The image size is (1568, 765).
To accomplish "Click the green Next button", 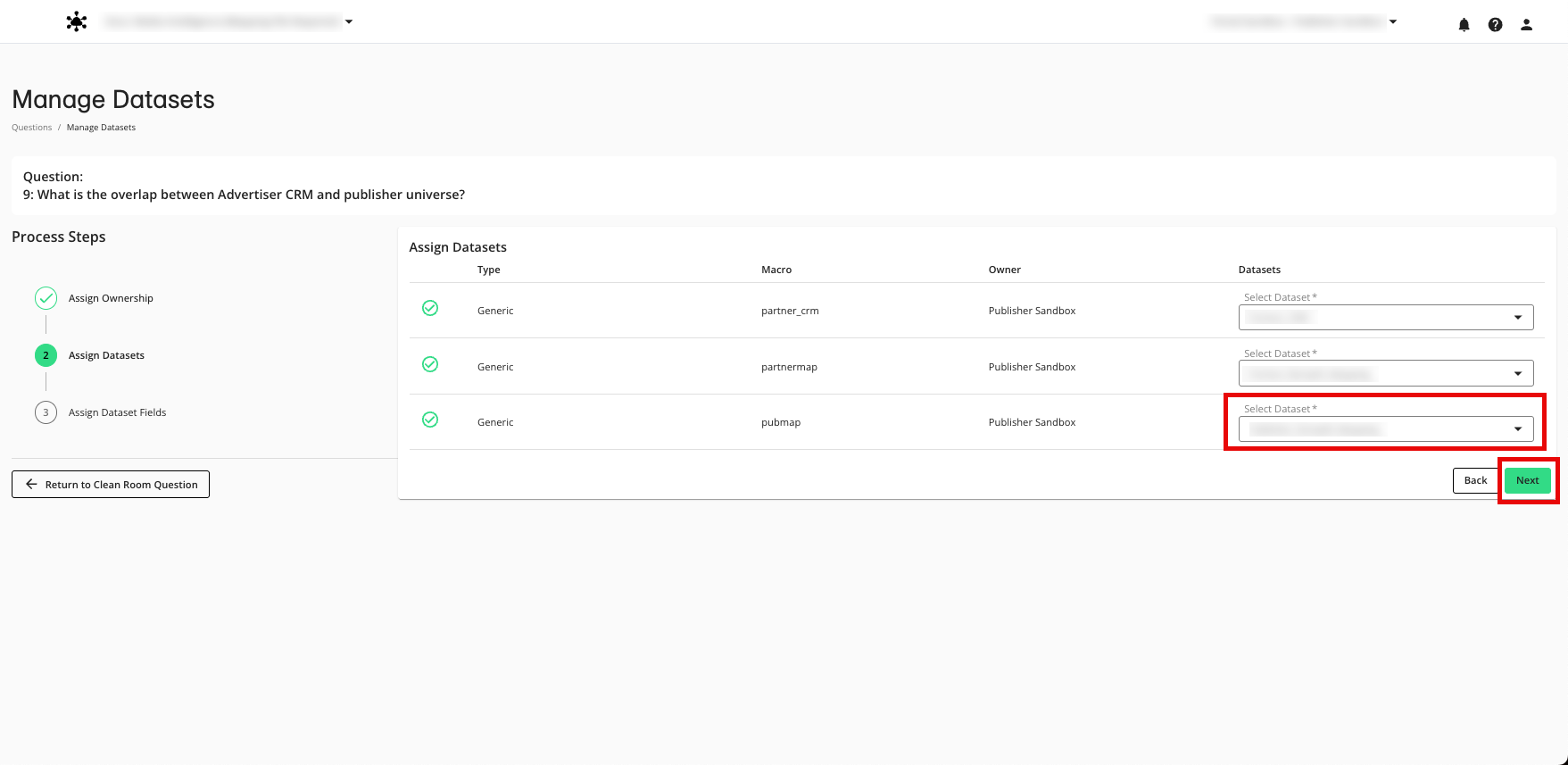I will 1527,480.
